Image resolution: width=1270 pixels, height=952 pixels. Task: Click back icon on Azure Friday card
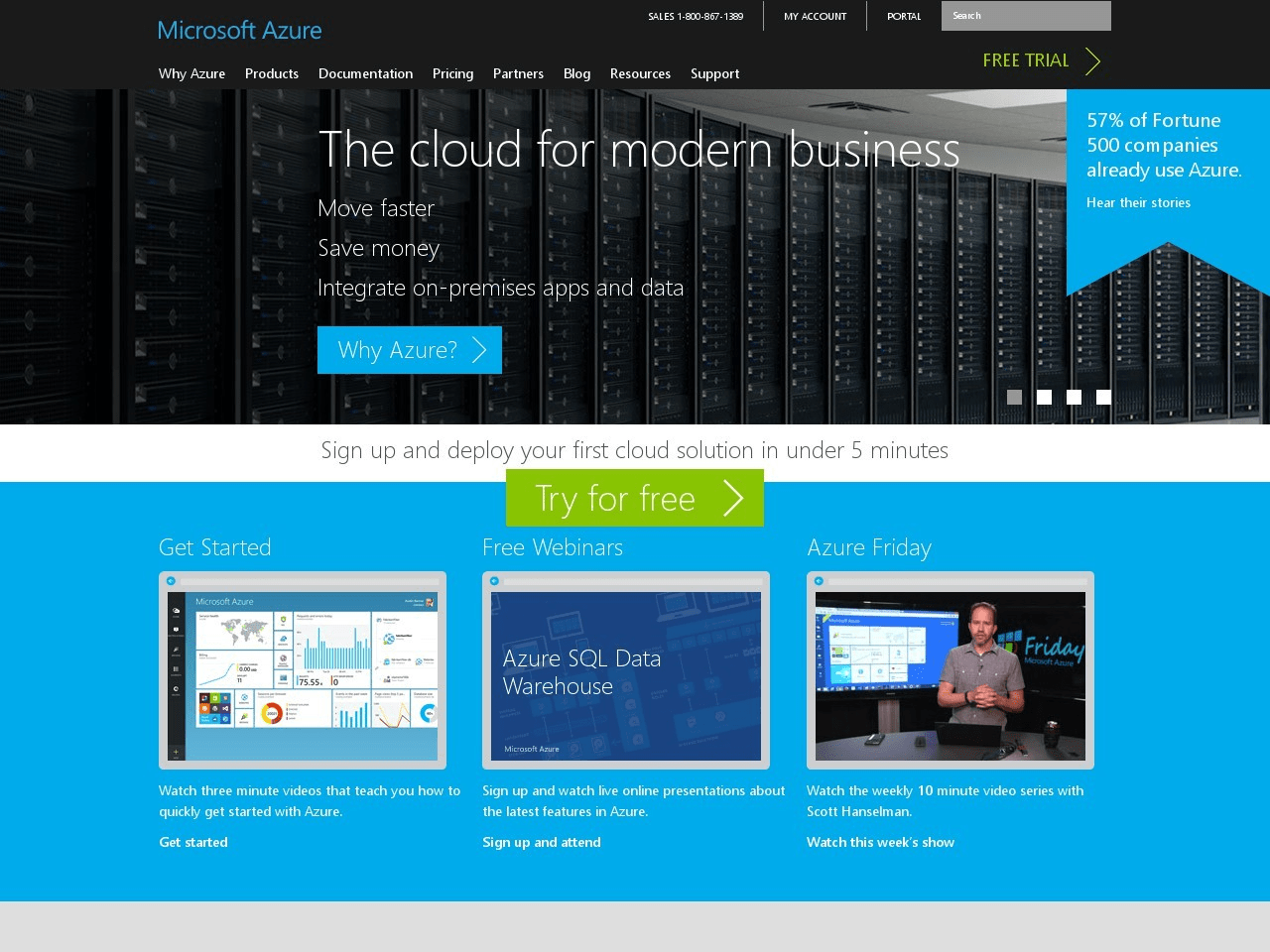pos(819,581)
